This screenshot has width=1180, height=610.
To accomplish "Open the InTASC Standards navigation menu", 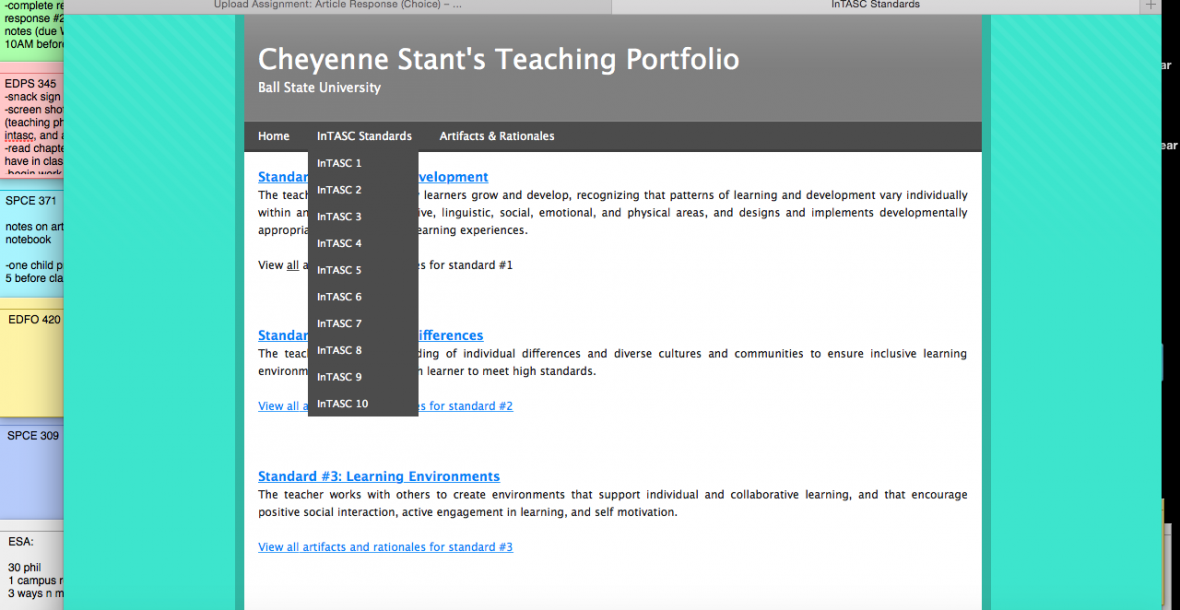I will (x=364, y=136).
